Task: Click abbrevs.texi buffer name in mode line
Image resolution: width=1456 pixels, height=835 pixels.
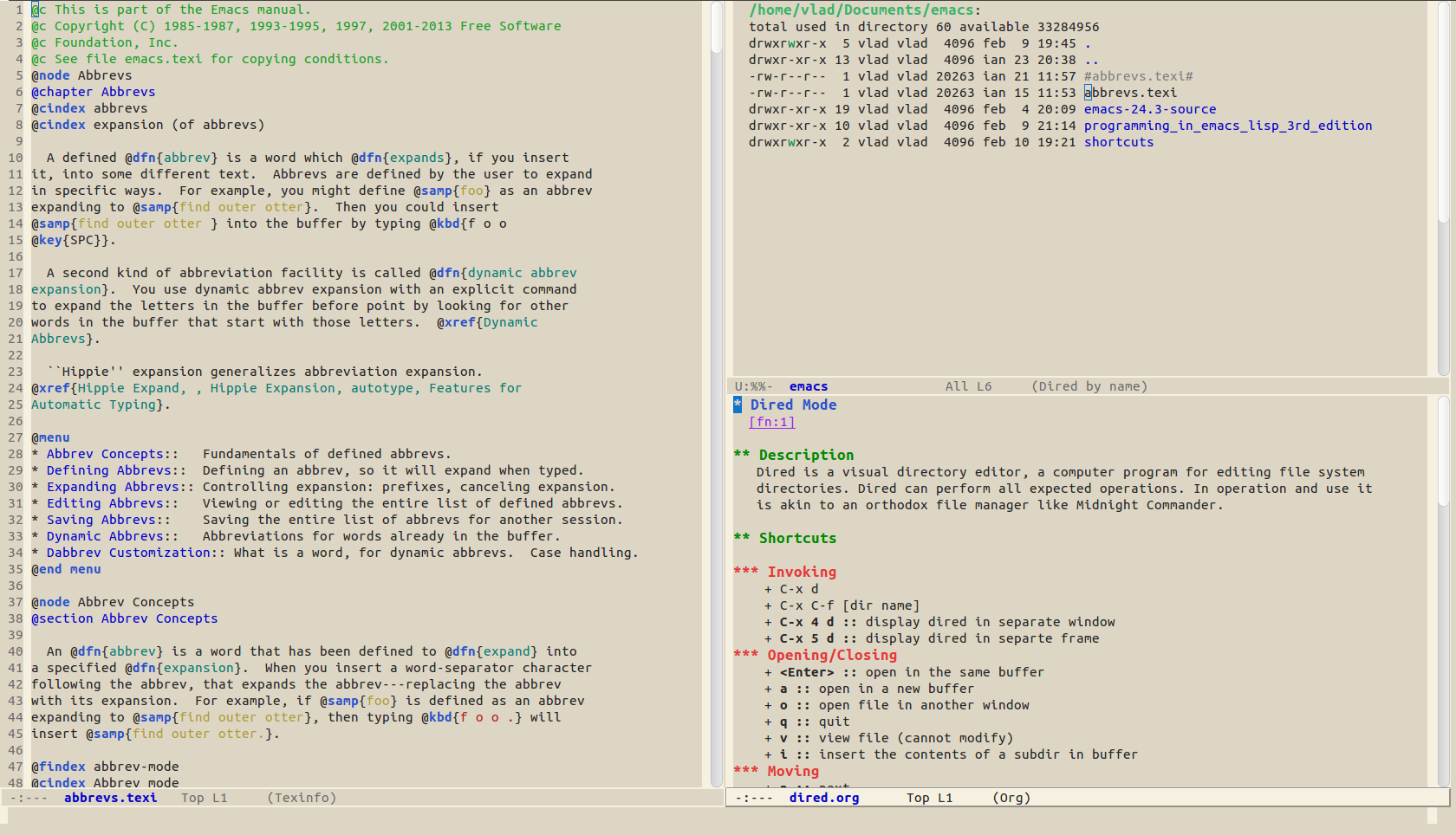Action: tap(110, 798)
